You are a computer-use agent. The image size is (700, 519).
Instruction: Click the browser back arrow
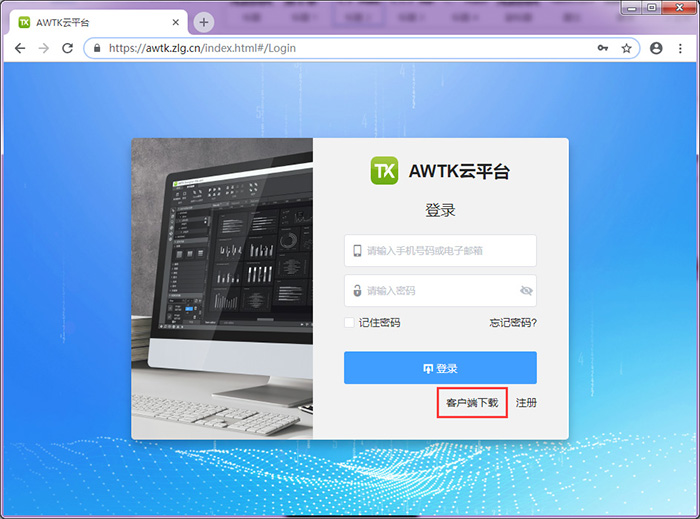click(x=20, y=48)
